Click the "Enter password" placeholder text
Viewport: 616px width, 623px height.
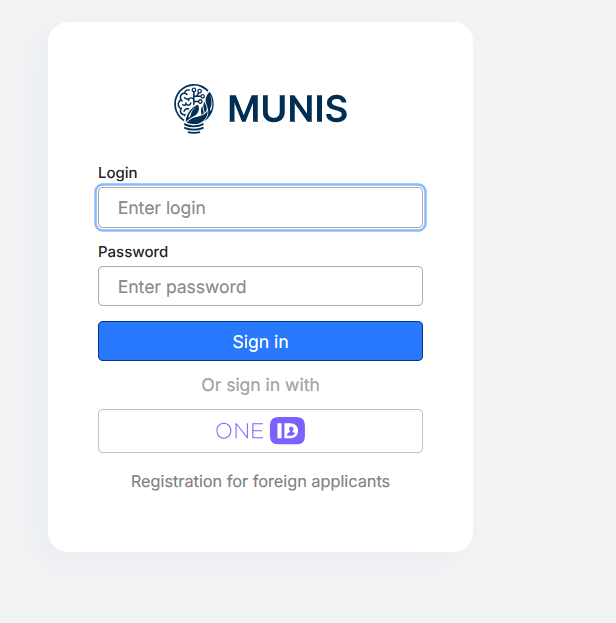click(x=182, y=287)
